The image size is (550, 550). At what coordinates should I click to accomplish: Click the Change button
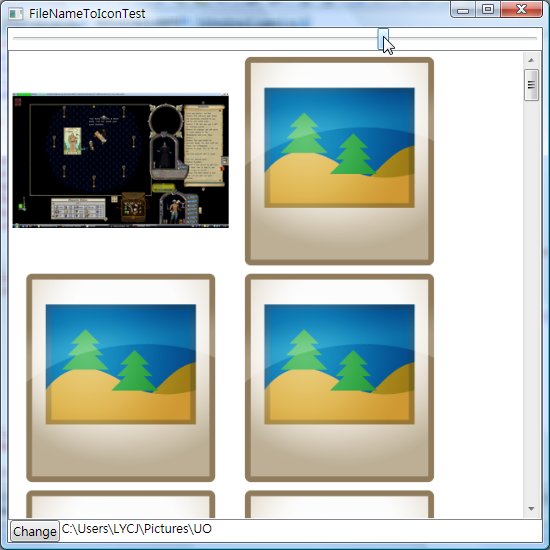[34, 531]
